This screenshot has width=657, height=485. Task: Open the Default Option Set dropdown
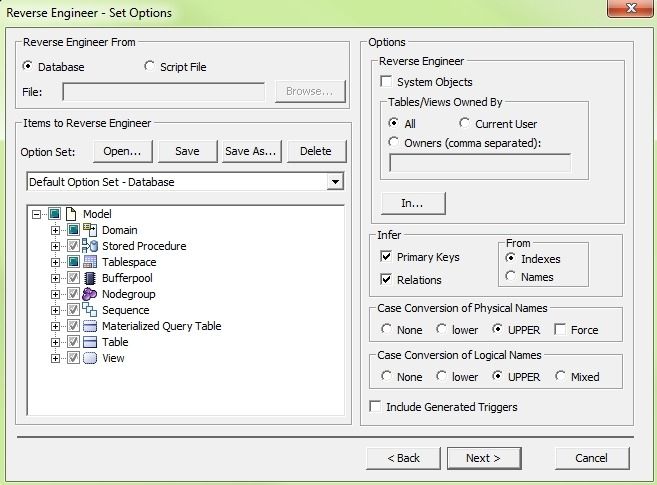(x=335, y=182)
